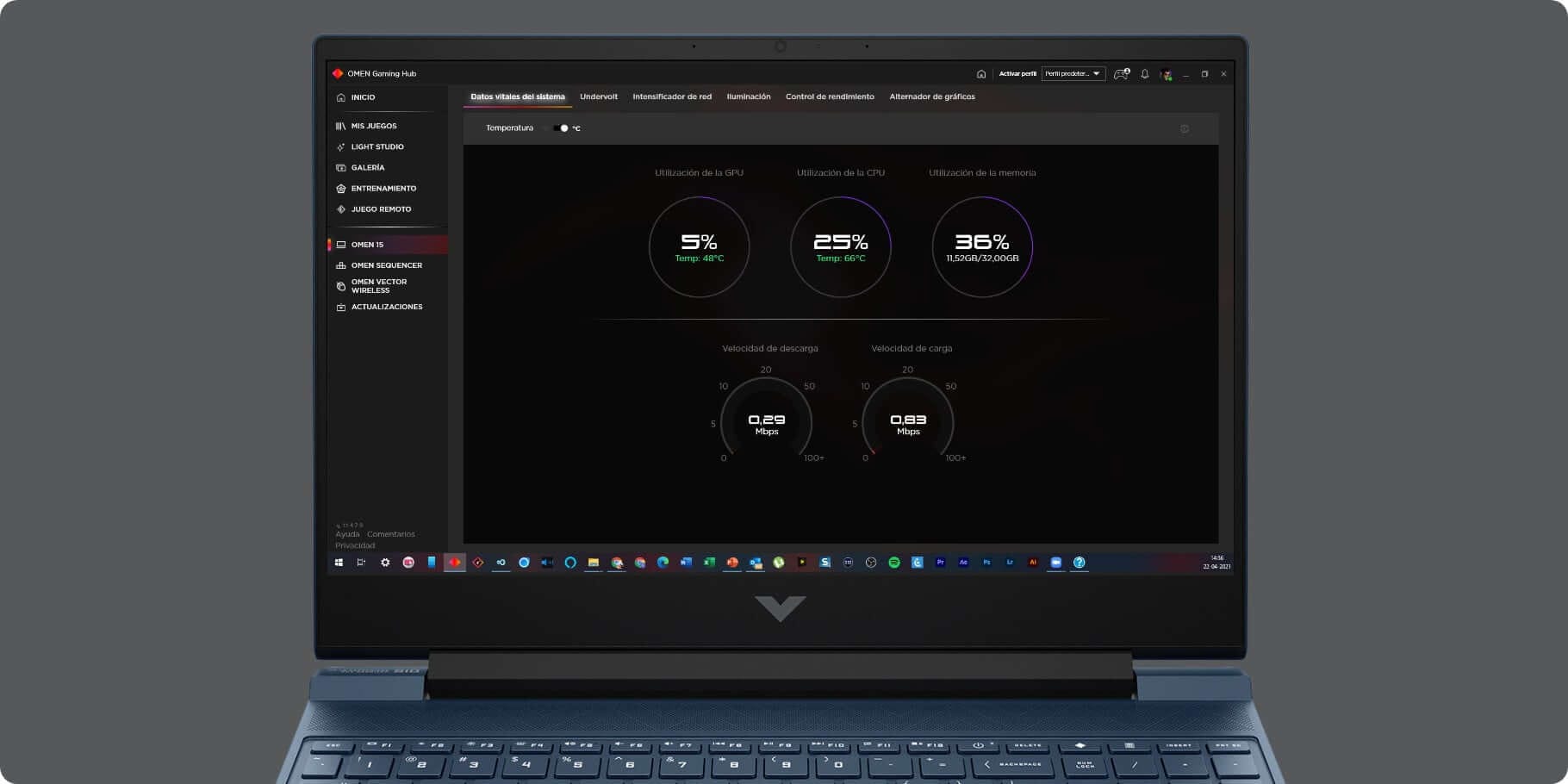Select the OMEN 15 device entry

tap(388, 245)
